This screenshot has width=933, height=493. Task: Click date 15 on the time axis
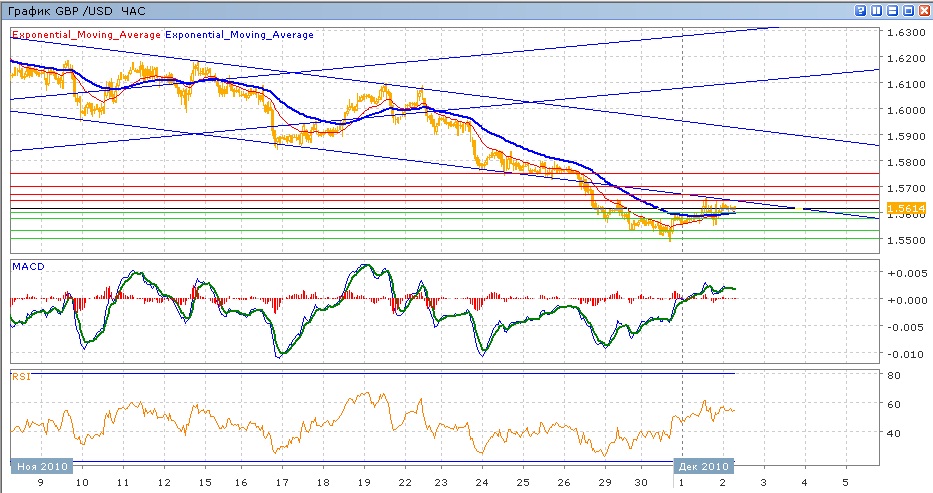coord(205,482)
